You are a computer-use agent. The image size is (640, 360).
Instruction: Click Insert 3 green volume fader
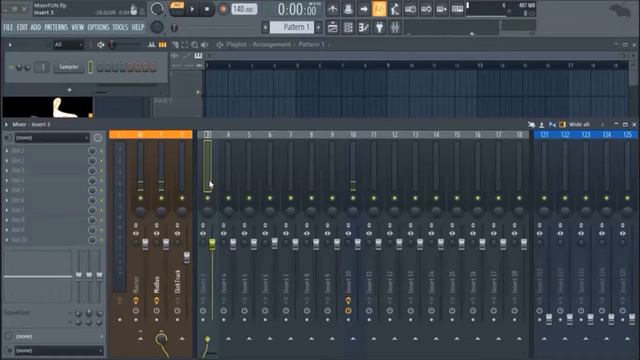click(x=212, y=244)
